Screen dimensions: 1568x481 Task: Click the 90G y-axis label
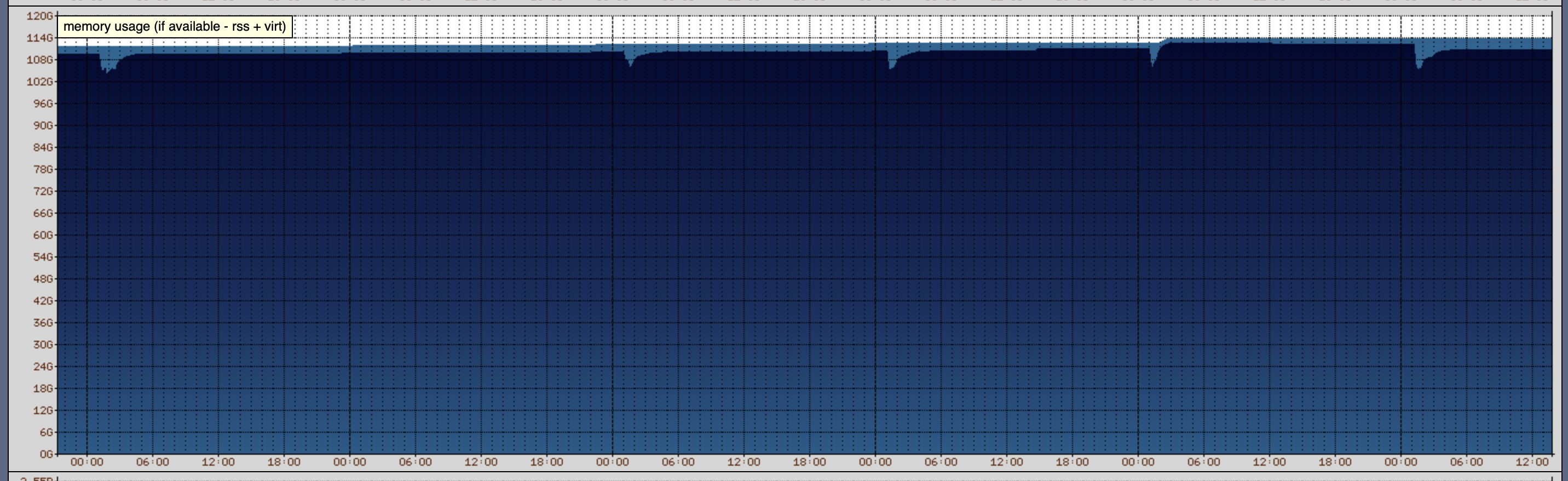(x=43, y=125)
